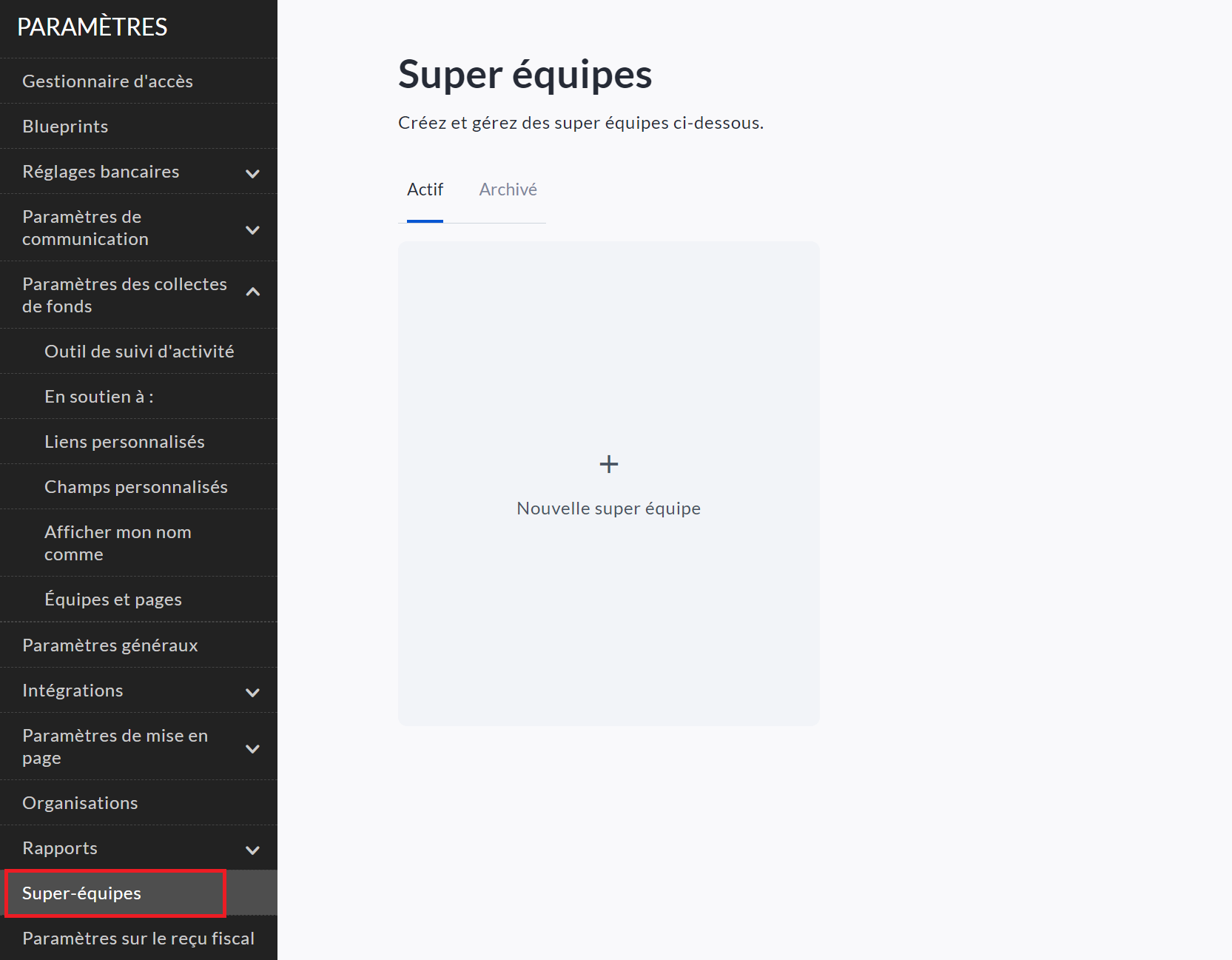Select Afficher mon nom comme
This screenshot has height=960, width=1232.
coord(118,543)
